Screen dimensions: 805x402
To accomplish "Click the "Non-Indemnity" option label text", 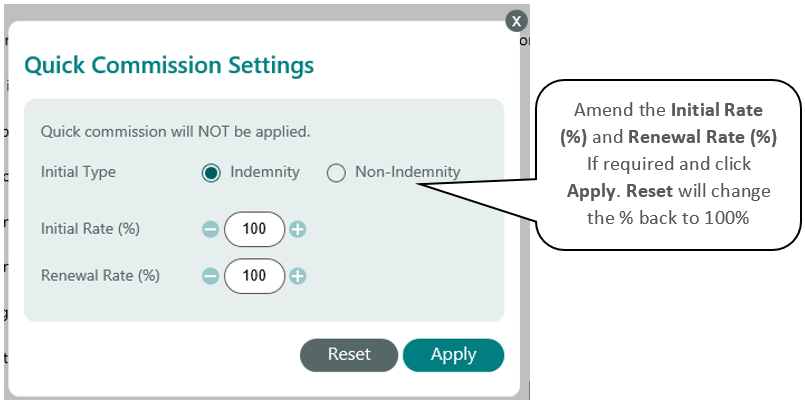I will click(x=407, y=172).
